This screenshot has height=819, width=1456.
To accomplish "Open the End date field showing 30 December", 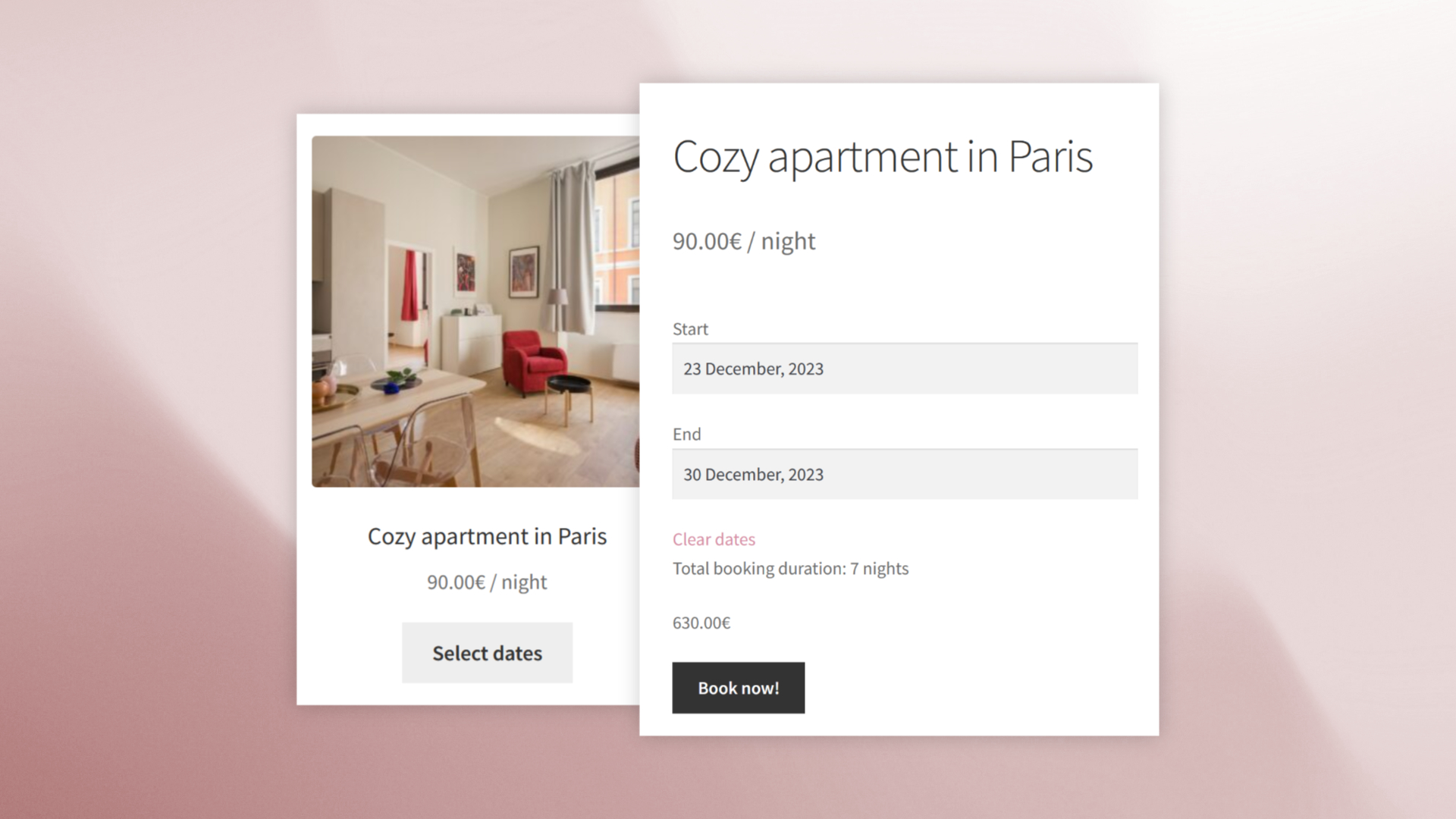I will pyautogui.click(x=905, y=474).
